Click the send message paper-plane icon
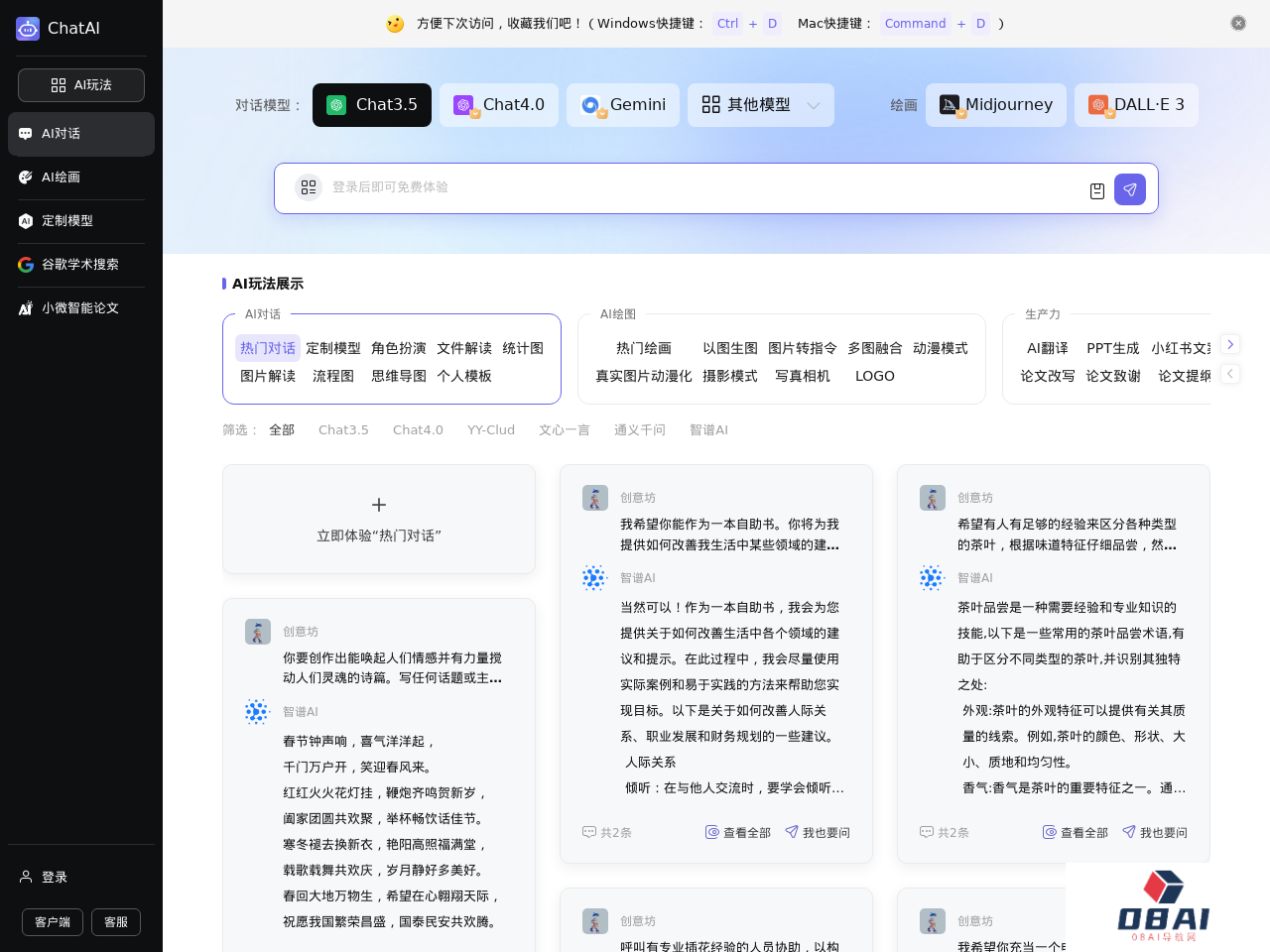Viewport: 1270px width, 952px height. coord(1129,189)
